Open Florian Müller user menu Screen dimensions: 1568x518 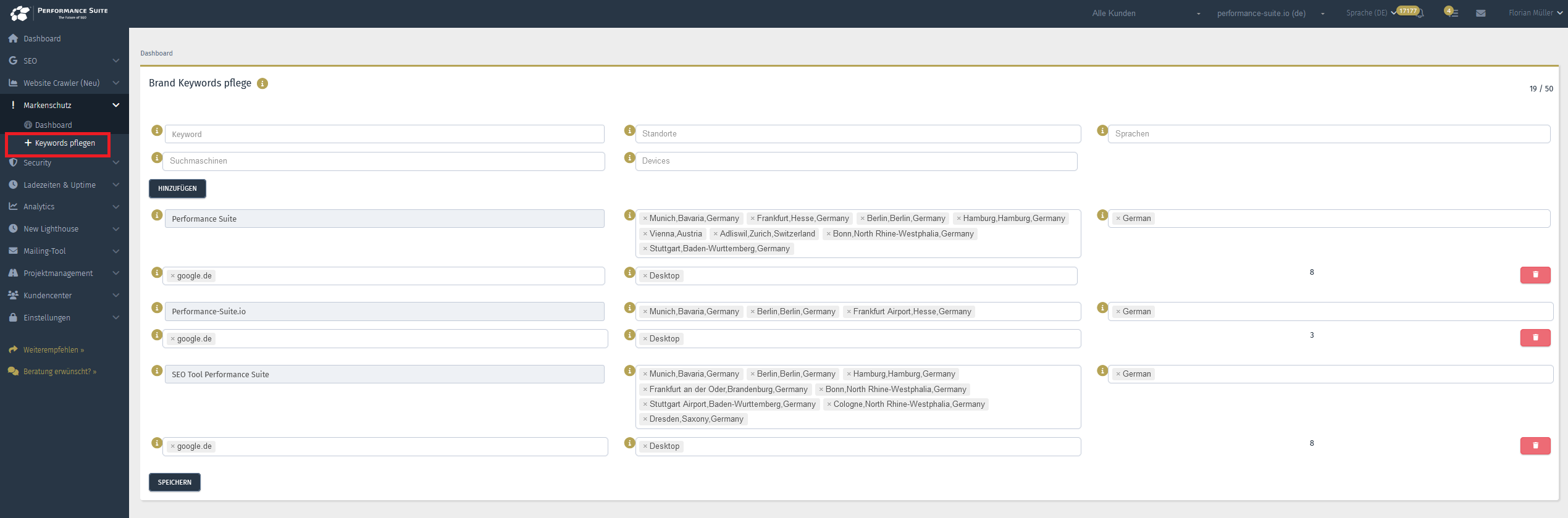pyautogui.click(x=1535, y=13)
